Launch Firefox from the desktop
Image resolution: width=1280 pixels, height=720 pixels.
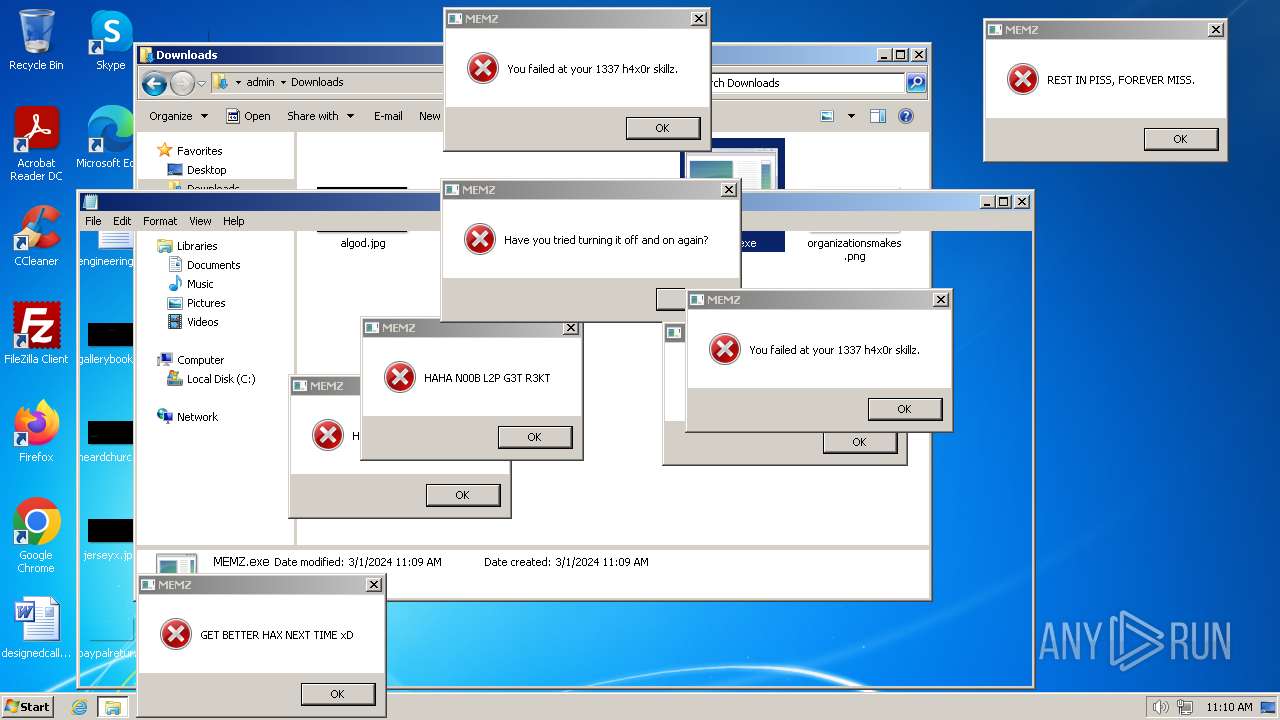pos(36,432)
